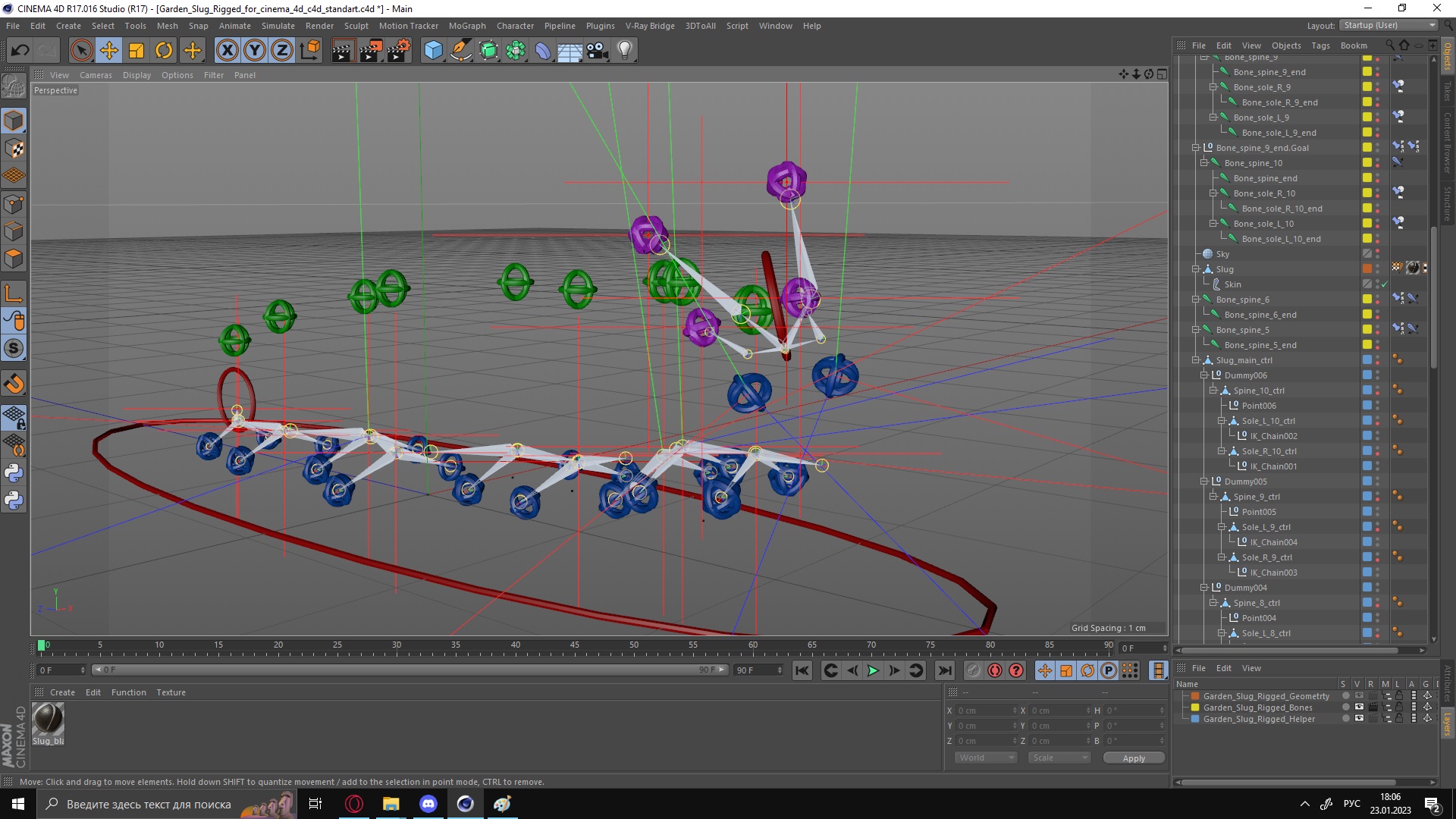This screenshot has height=819, width=1456.
Task: Collapse the Slug object tree node
Action: point(1196,269)
